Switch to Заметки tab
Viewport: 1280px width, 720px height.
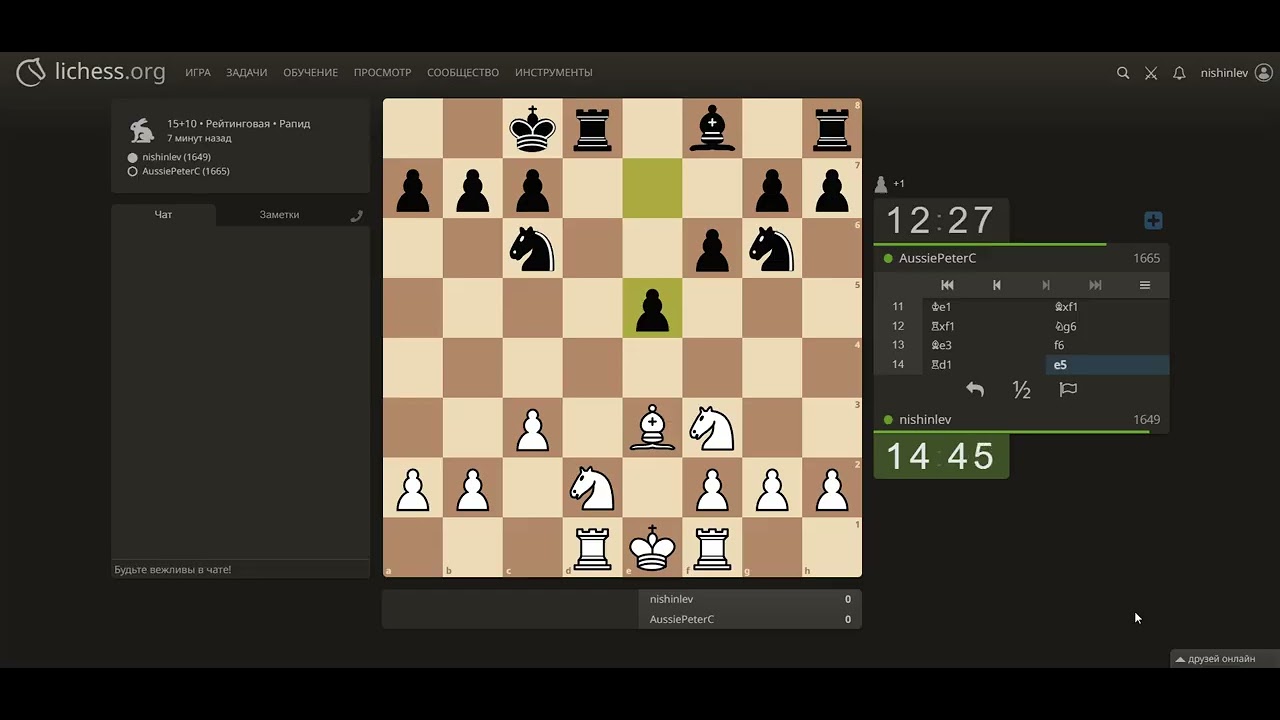pyautogui.click(x=279, y=214)
